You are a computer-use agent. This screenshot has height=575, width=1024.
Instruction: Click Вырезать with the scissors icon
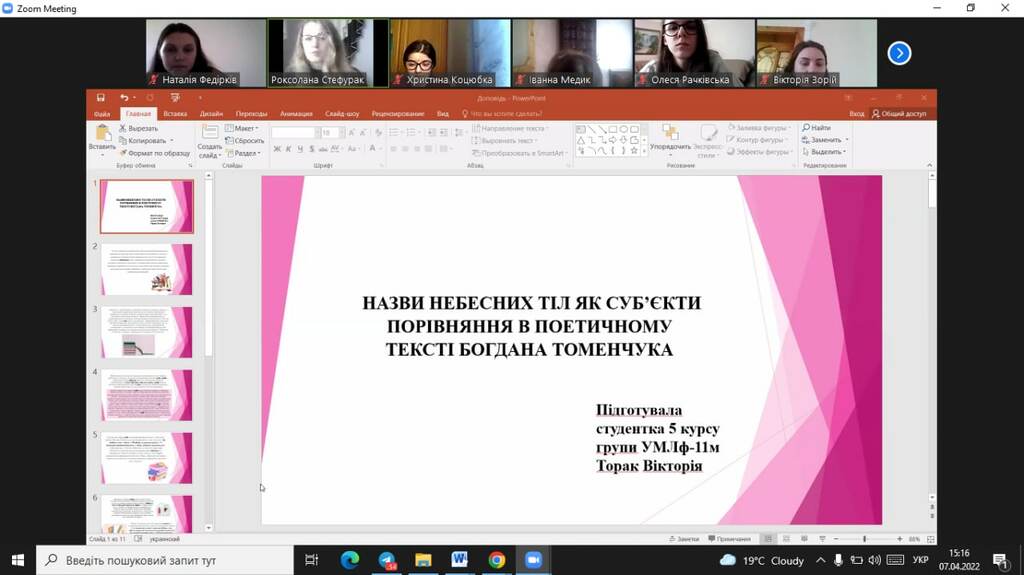point(138,129)
